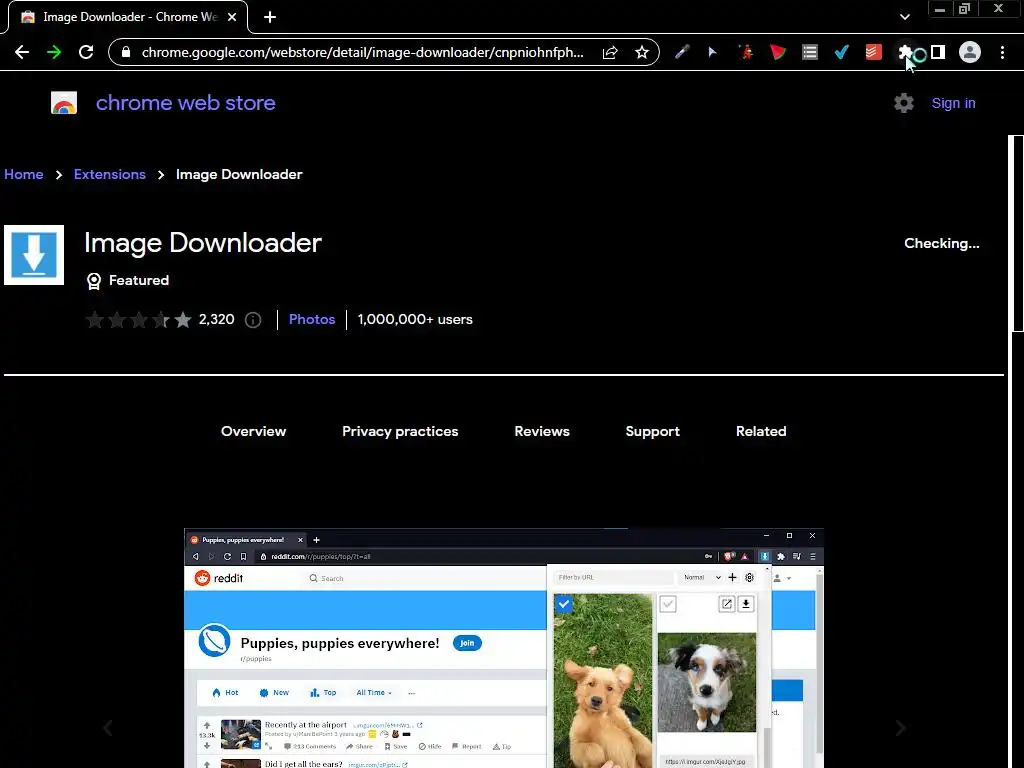The height and width of the screenshot is (768, 1024).
Task: Click the 'Image Downloader' heading
Action: point(202,243)
